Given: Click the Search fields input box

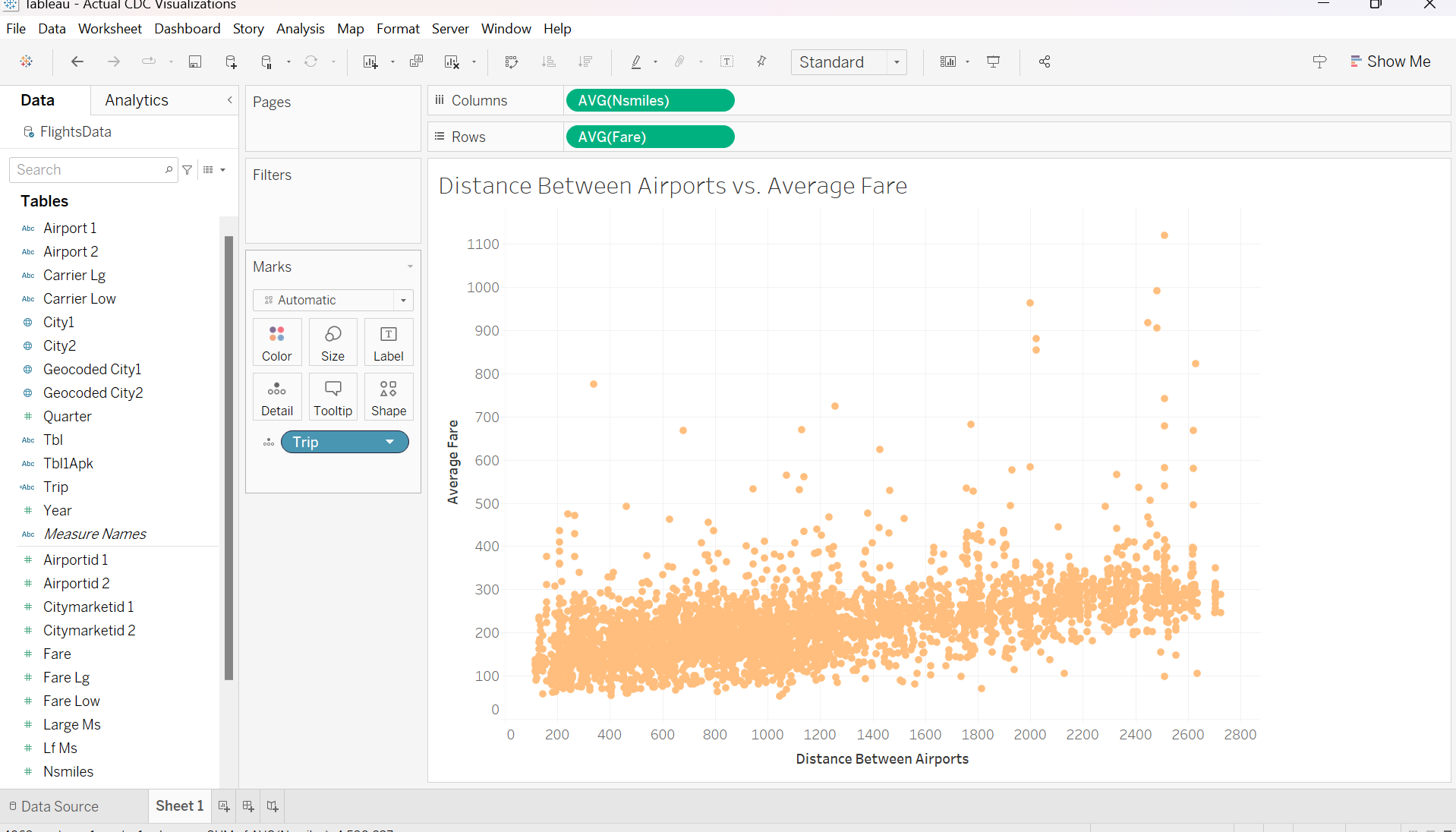Looking at the screenshot, I should pos(88,170).
